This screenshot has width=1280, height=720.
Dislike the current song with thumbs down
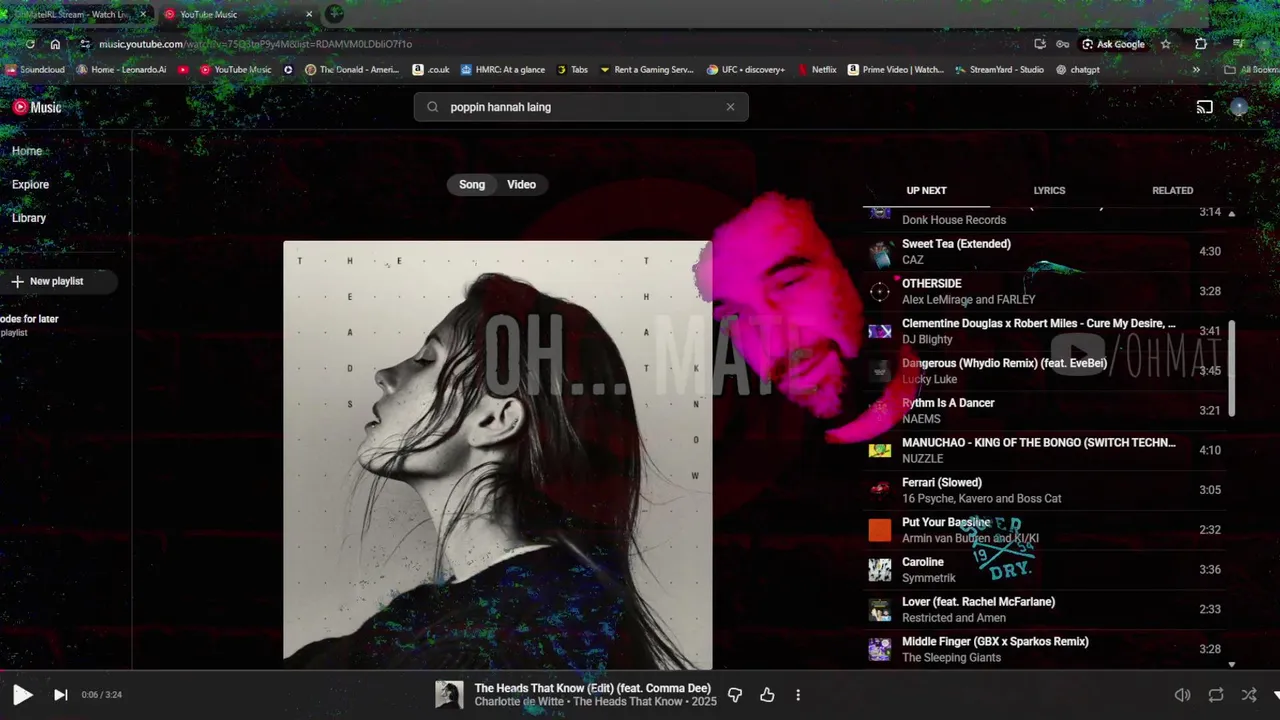pos(735,695)
